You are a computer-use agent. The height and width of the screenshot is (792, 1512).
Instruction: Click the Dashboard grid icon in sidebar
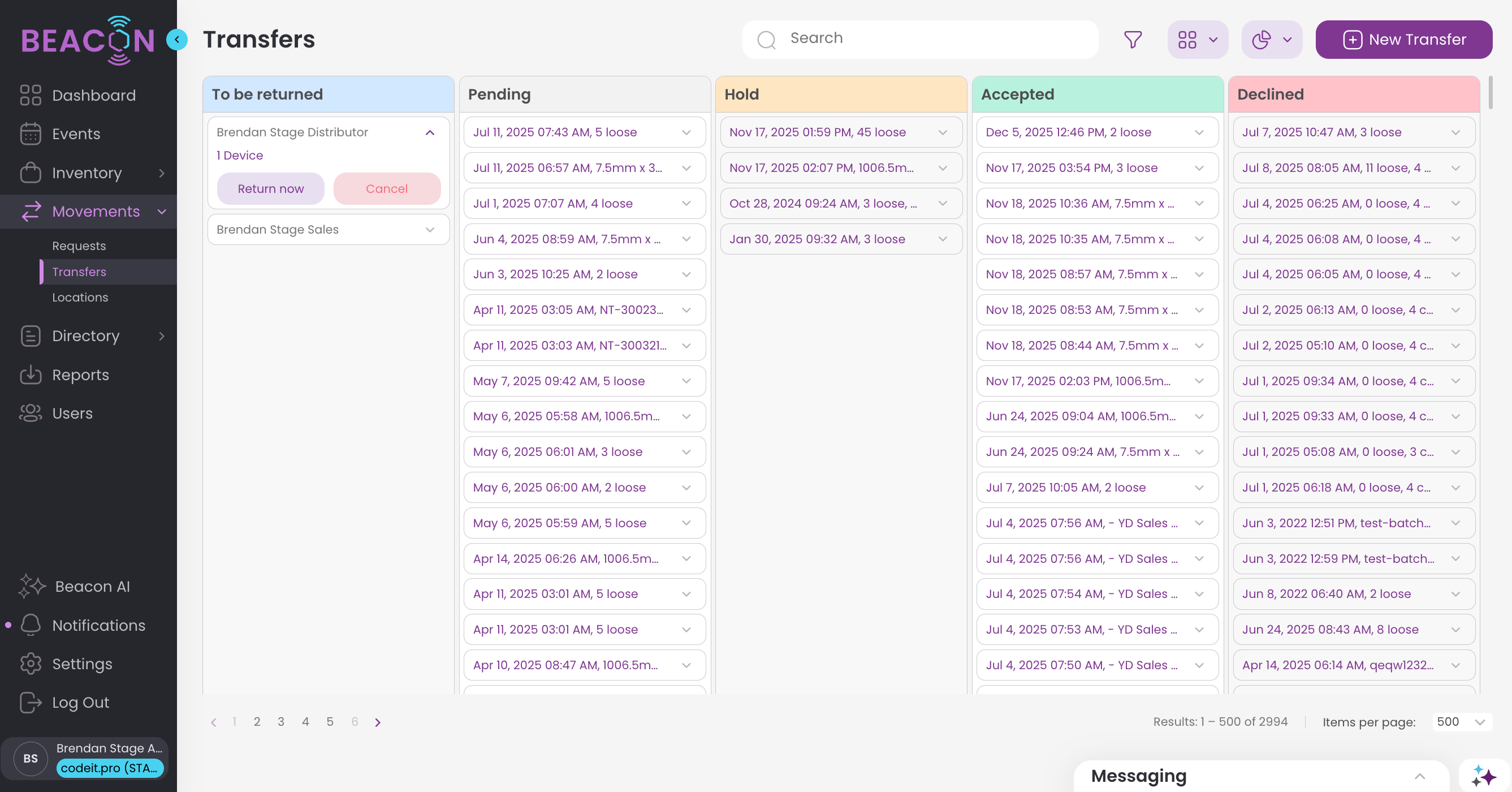(31, 95)
